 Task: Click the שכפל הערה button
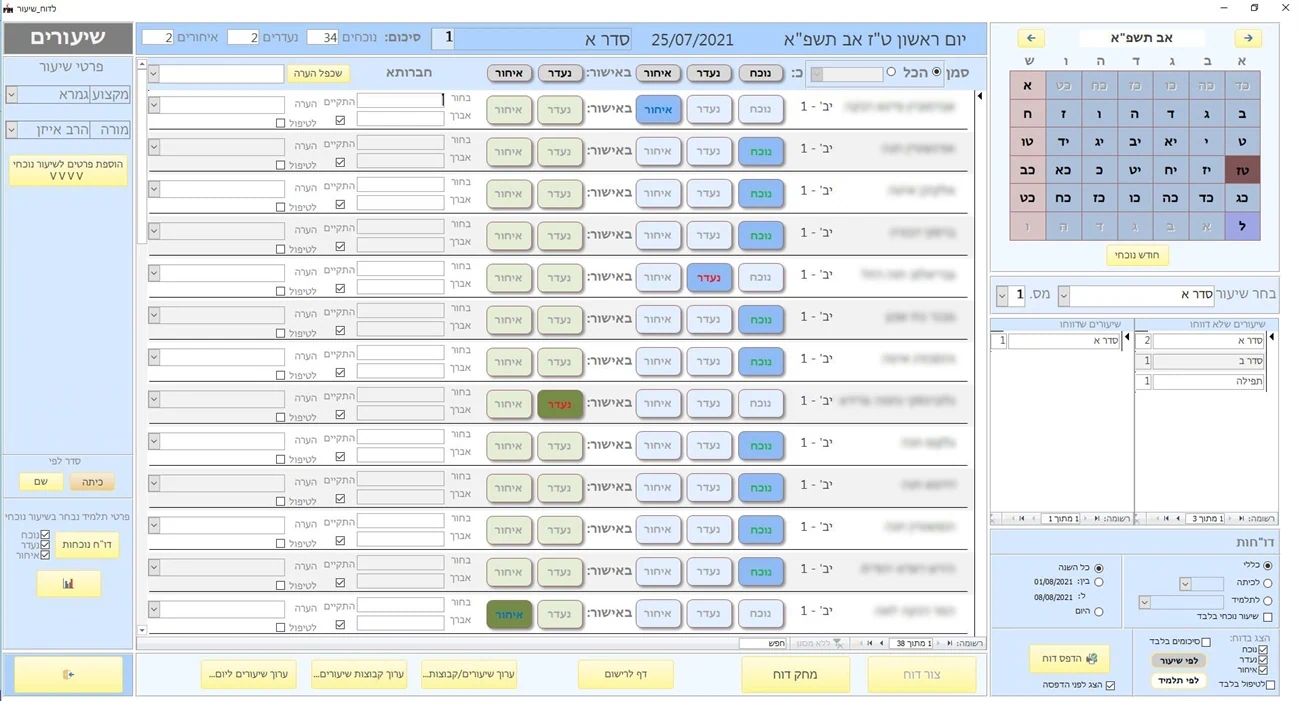(319, 73)
